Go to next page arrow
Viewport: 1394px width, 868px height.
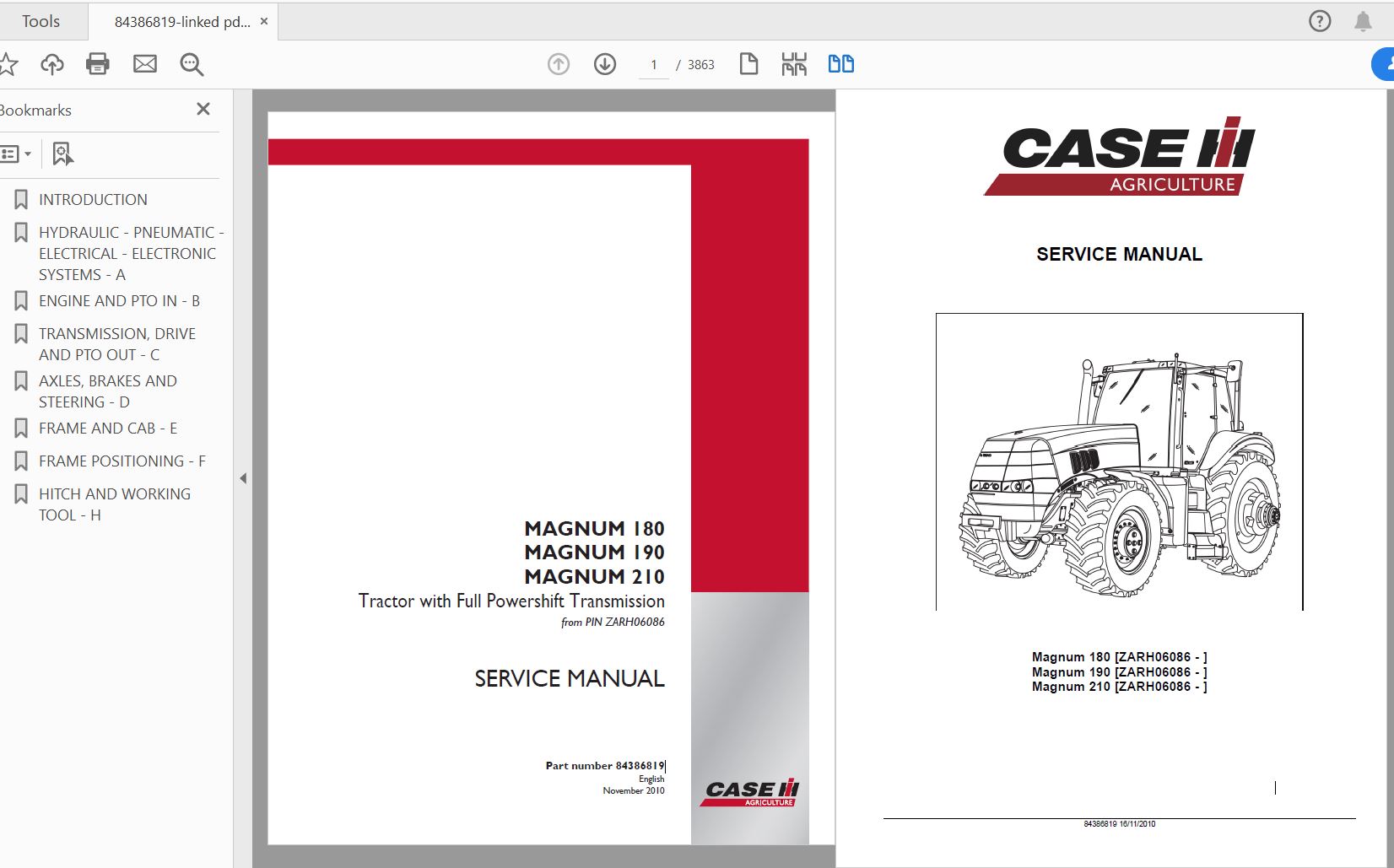[x=605, y=64]
